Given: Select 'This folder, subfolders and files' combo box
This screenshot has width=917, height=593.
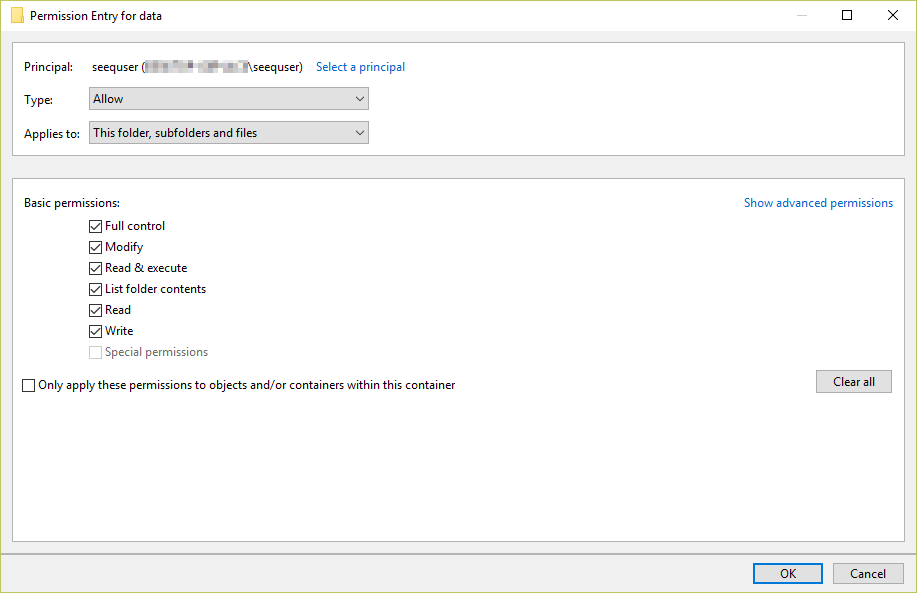Looking at the screenshot, I should 228,132.
